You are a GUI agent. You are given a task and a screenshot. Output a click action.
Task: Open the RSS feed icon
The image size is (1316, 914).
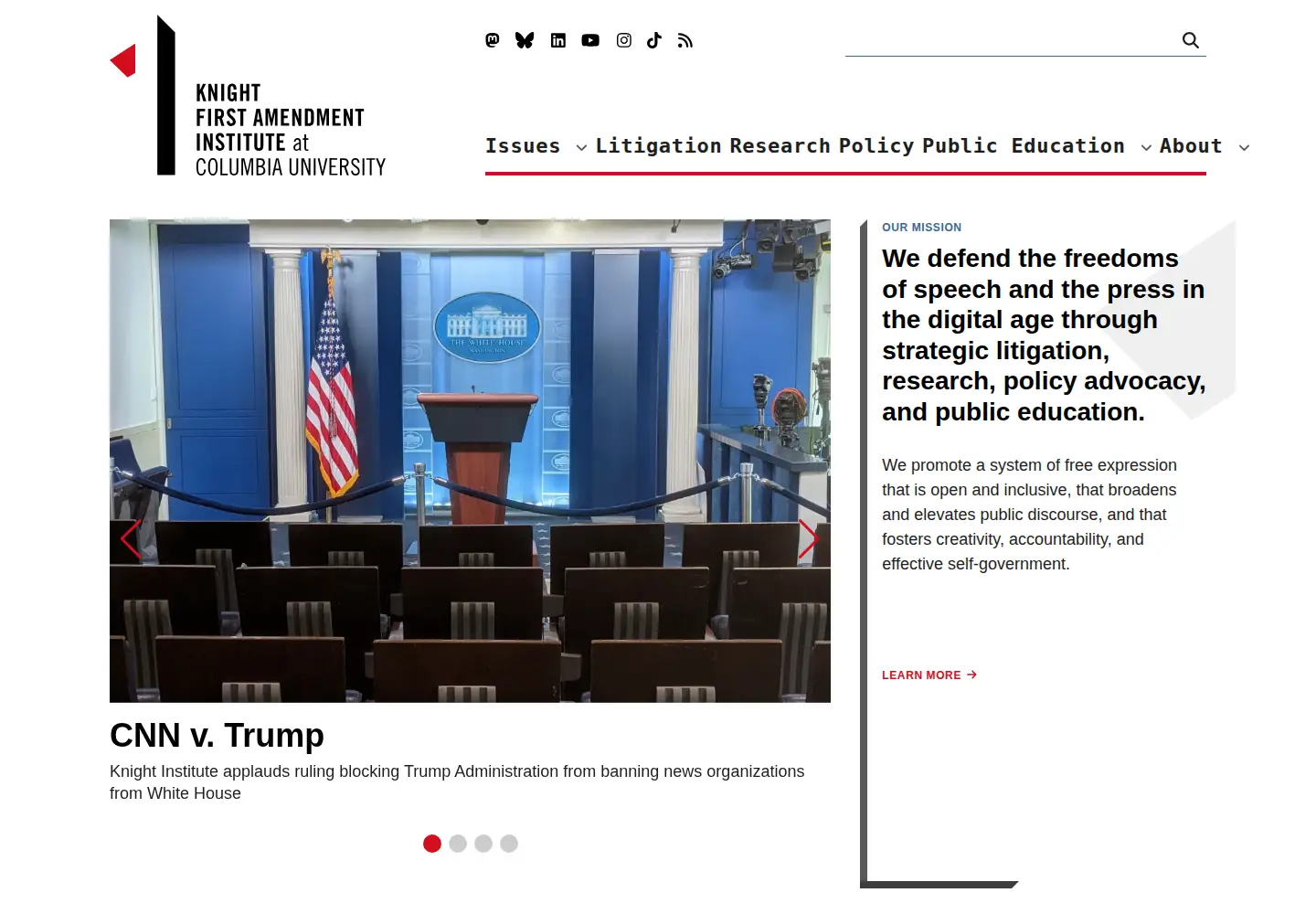tap(685, 40)
